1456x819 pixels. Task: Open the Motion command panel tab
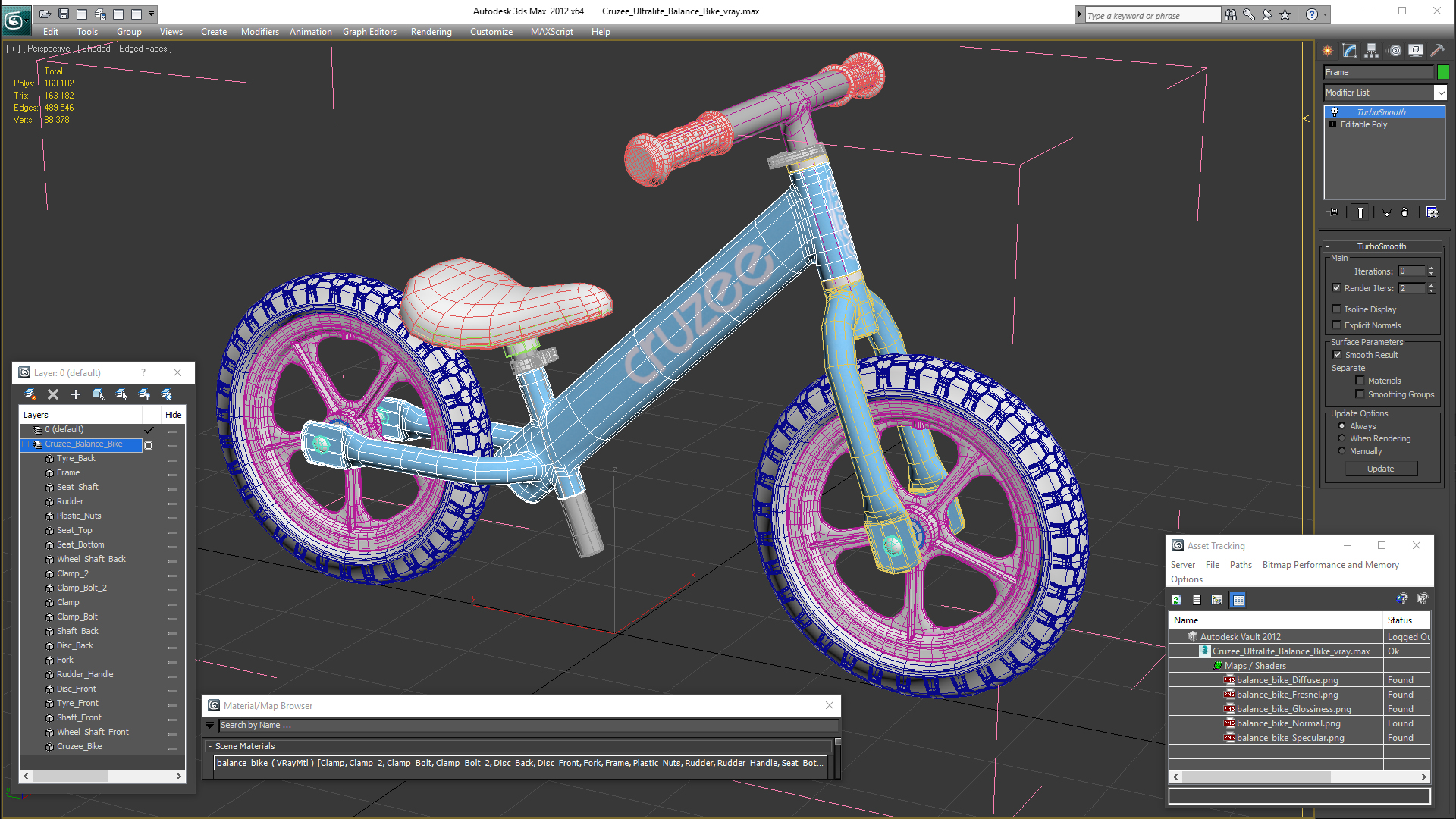tap(1395, 51)
